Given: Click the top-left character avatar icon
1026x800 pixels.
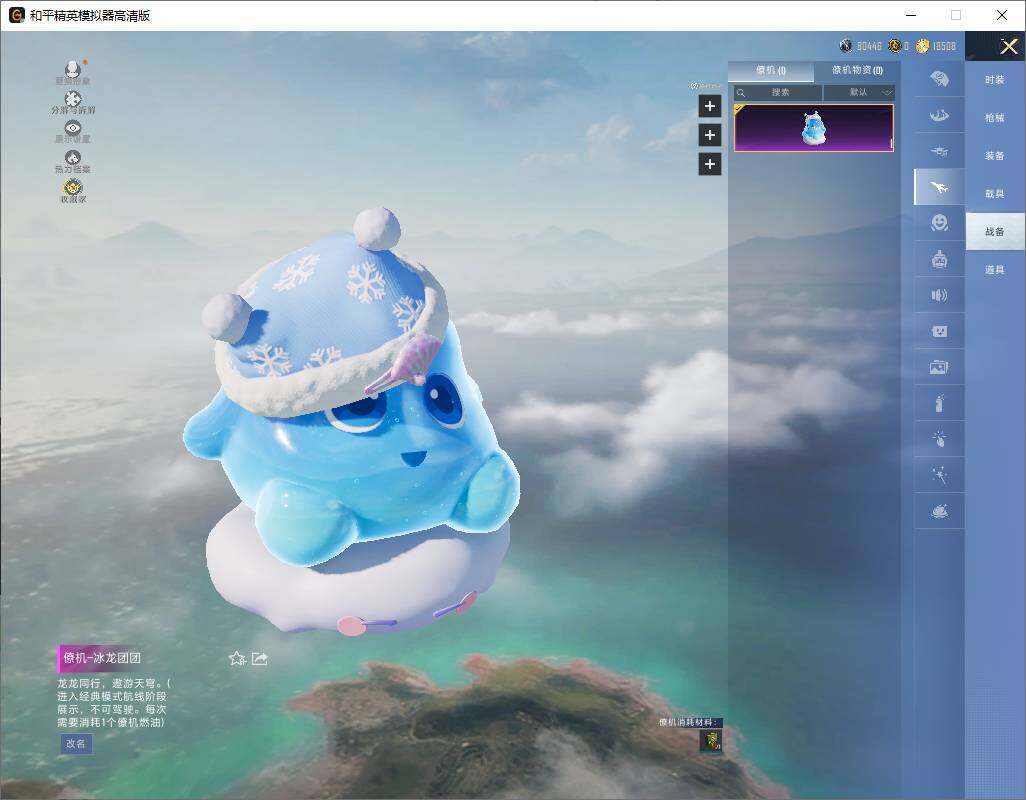Looking at the screenshot, I should [73, 69].
